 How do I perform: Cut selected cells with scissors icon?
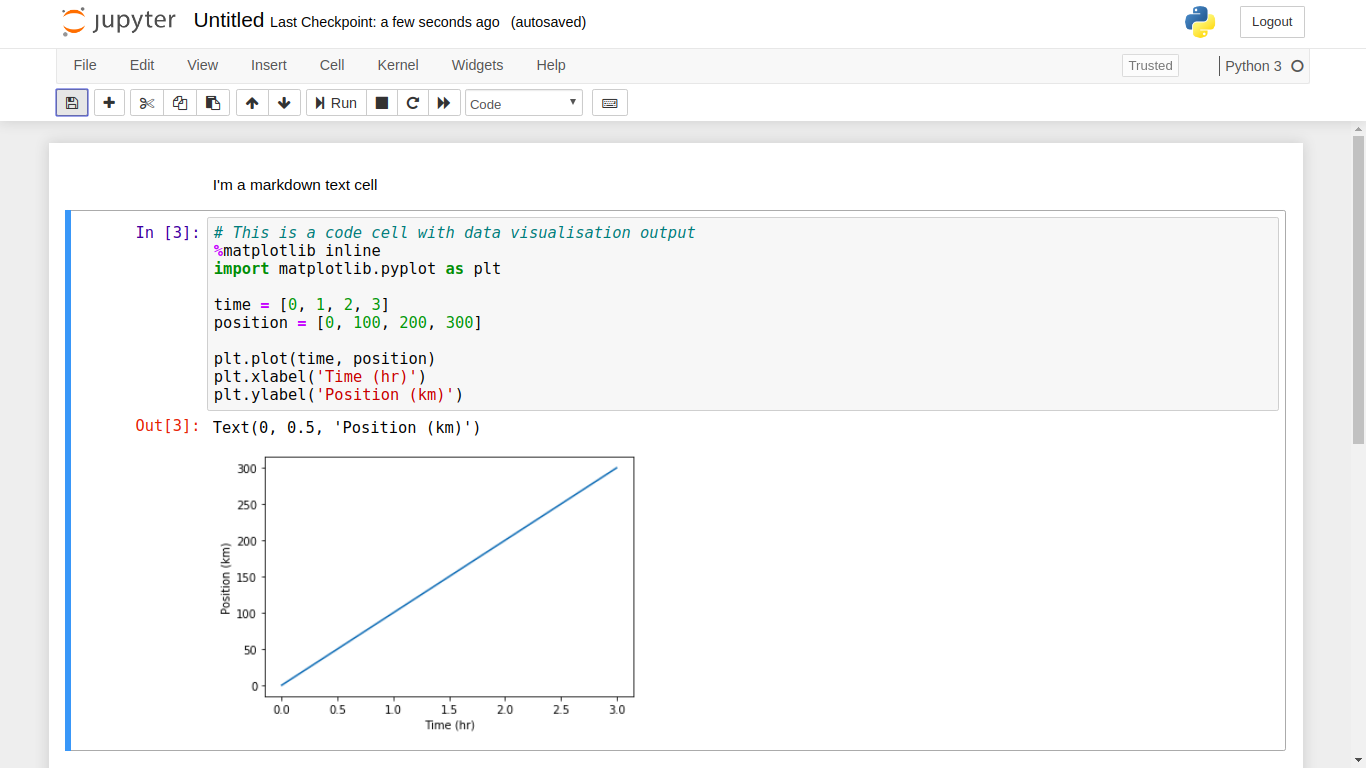[147, 103]
